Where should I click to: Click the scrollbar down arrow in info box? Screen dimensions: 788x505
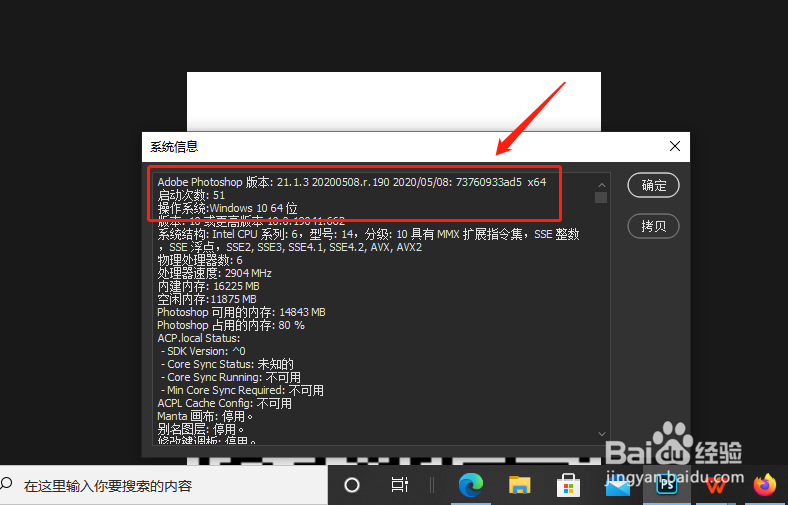point(602,434)
